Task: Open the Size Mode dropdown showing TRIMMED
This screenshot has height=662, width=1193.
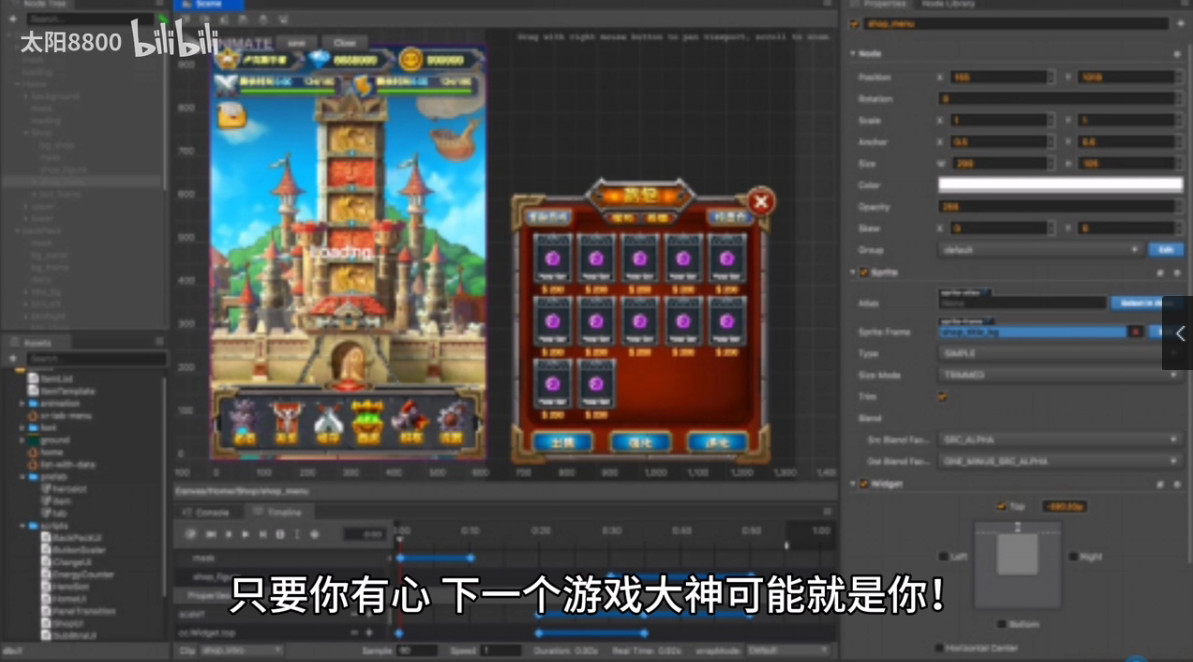Action: tap(1060, 375)
